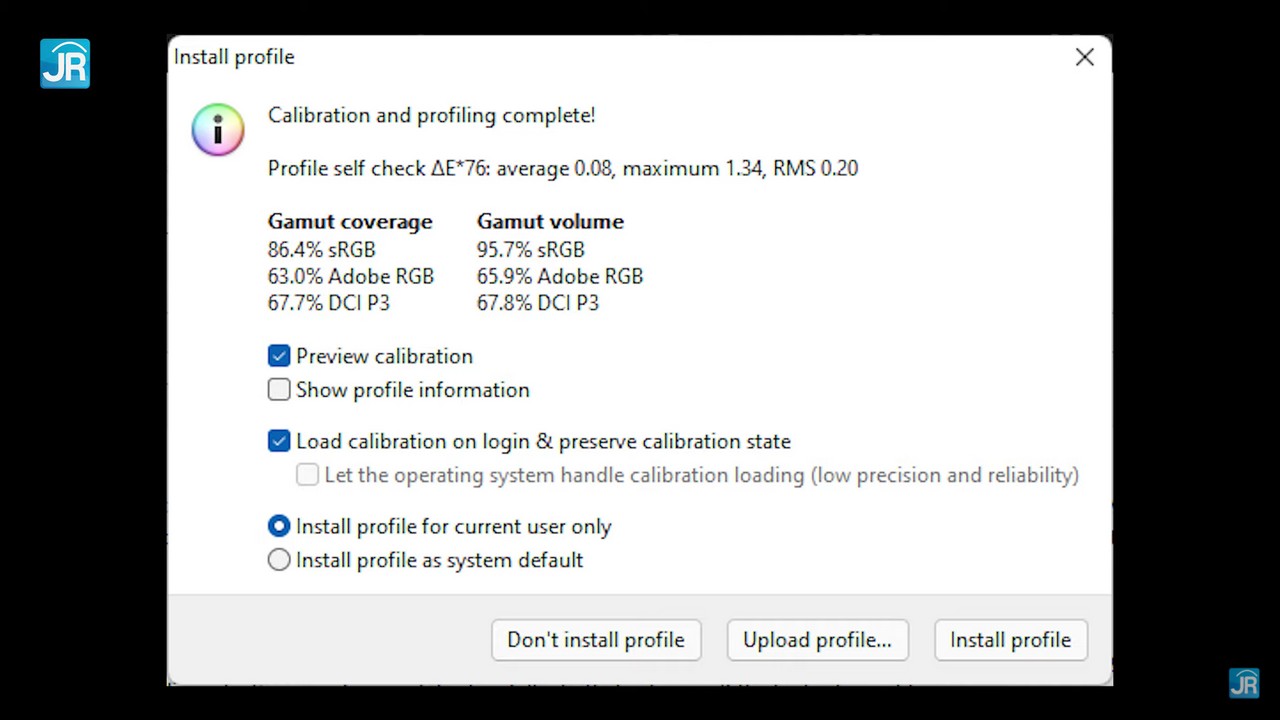Click the 86.4% sRGB coverage value

(x=321, y=249)
